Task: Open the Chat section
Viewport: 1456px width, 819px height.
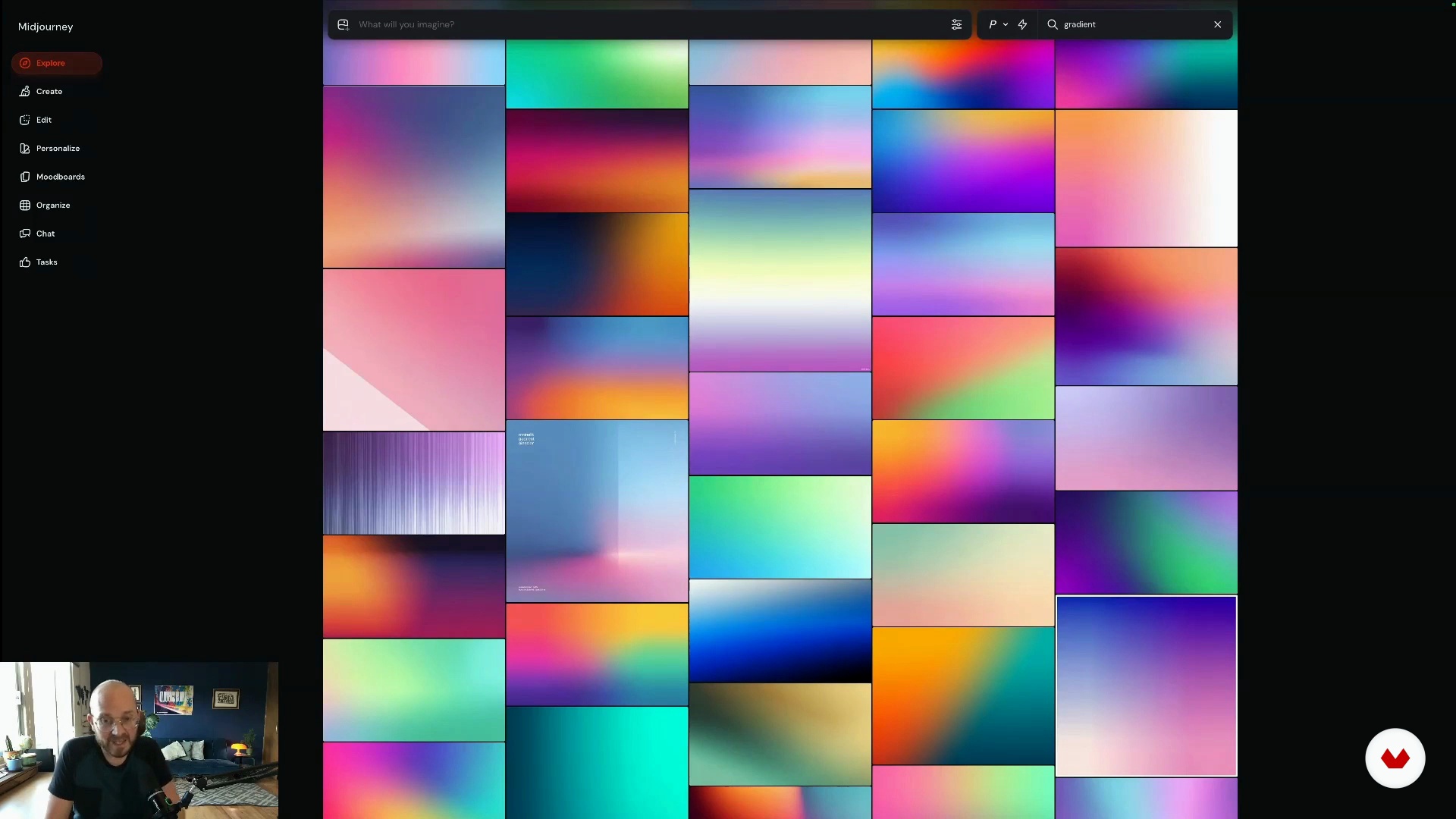Action: coord(45,234)
